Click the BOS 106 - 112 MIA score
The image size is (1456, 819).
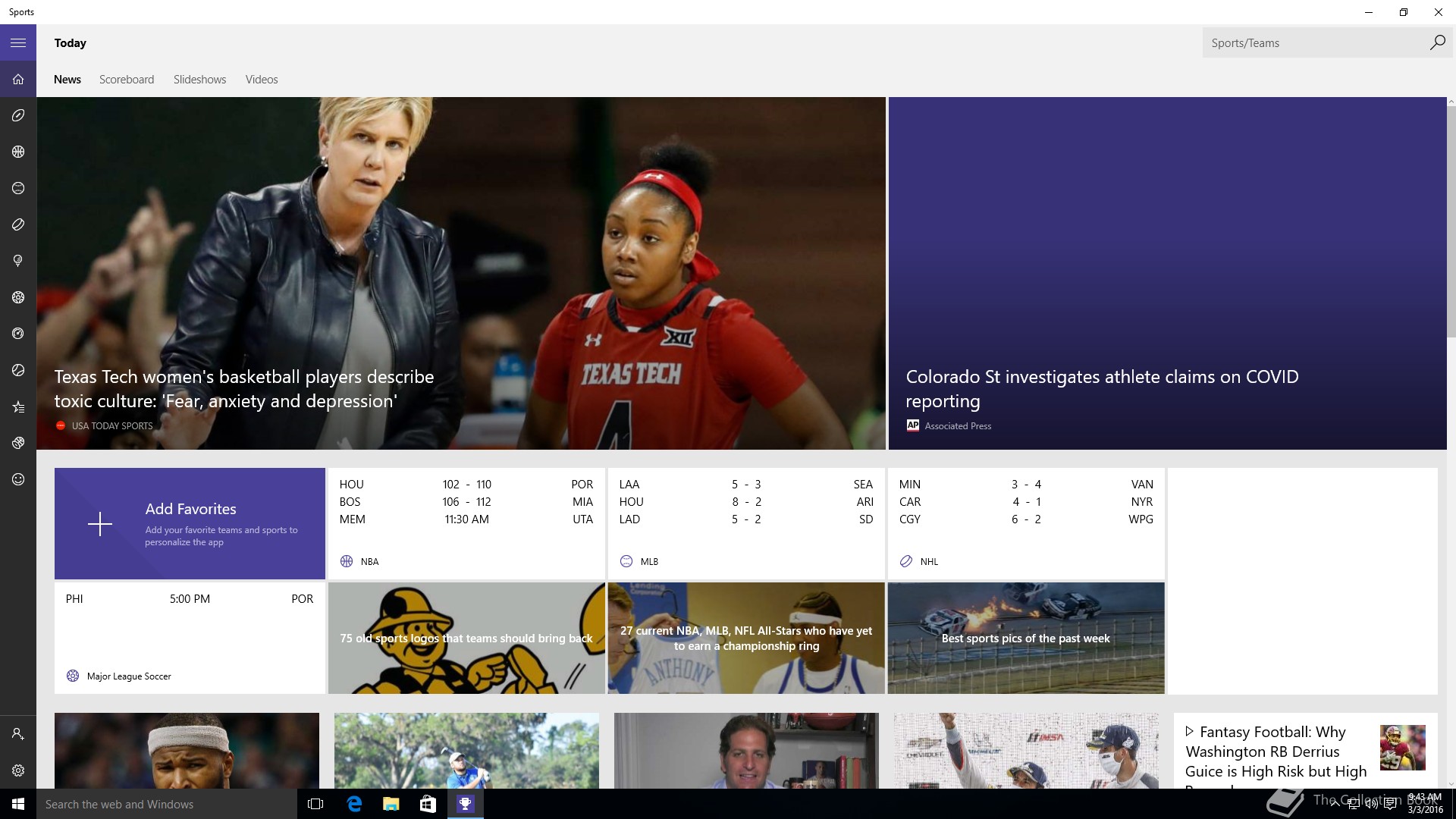[x=466, y=501]
